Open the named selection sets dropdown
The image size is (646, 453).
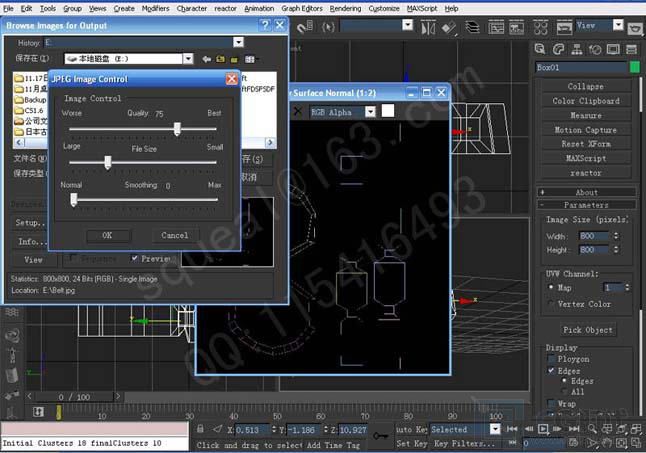(407, 26)
